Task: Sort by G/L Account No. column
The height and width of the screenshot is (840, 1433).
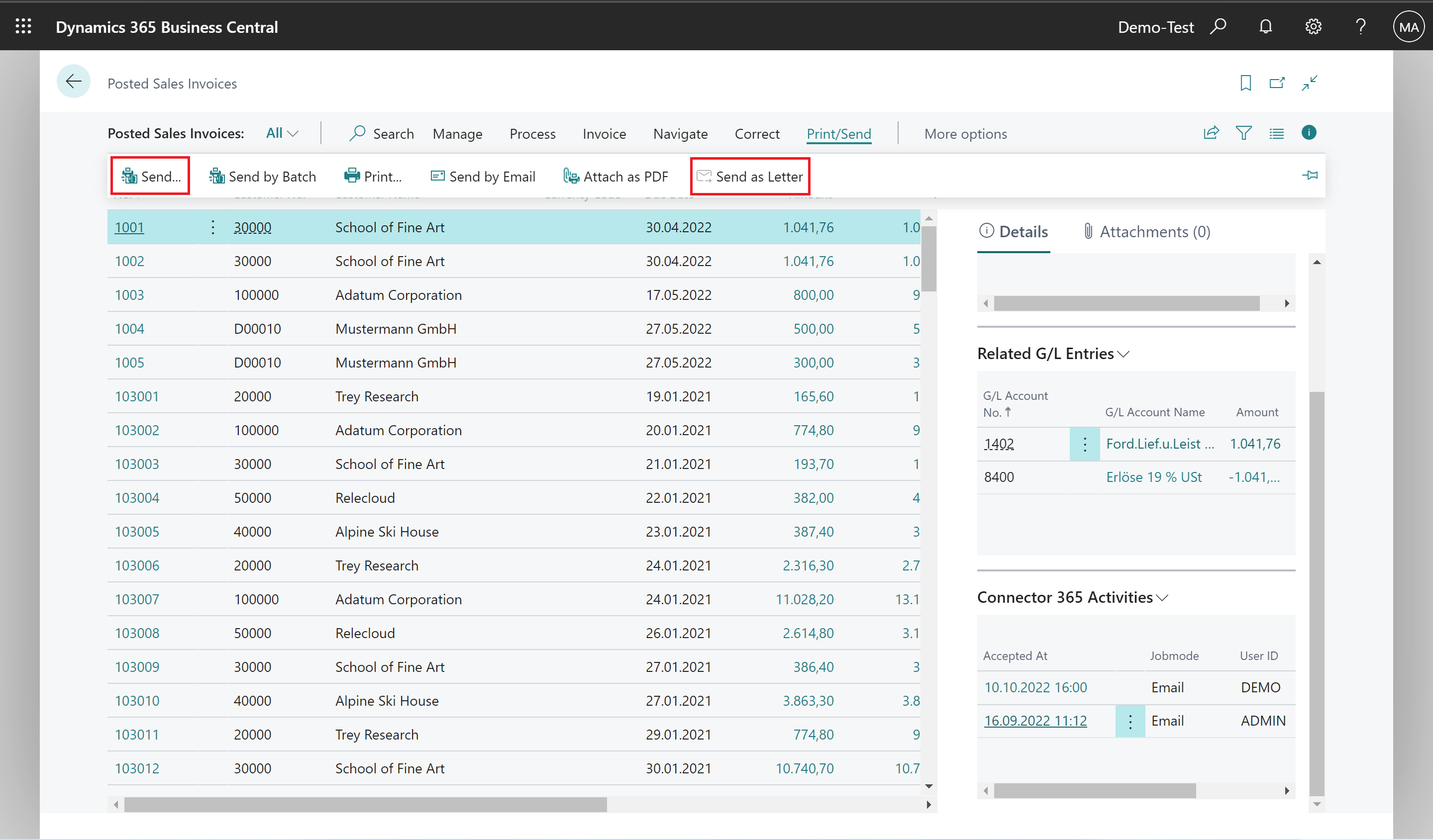Action: point(1015,403)
